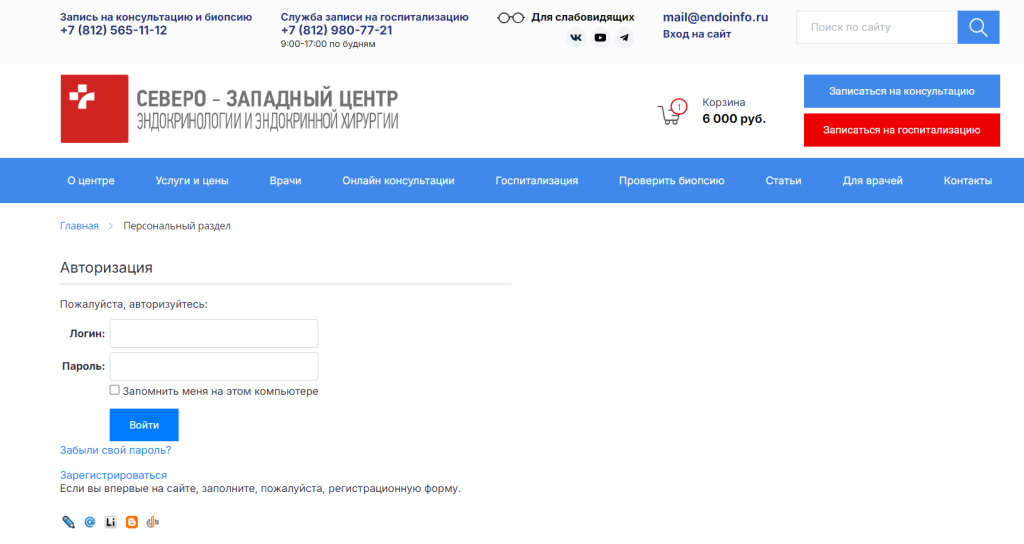The width and height of the screenshot is (1024, 544).
Task: Click 'Записаться на консультацию' blue button
Action: pos(901,91)
